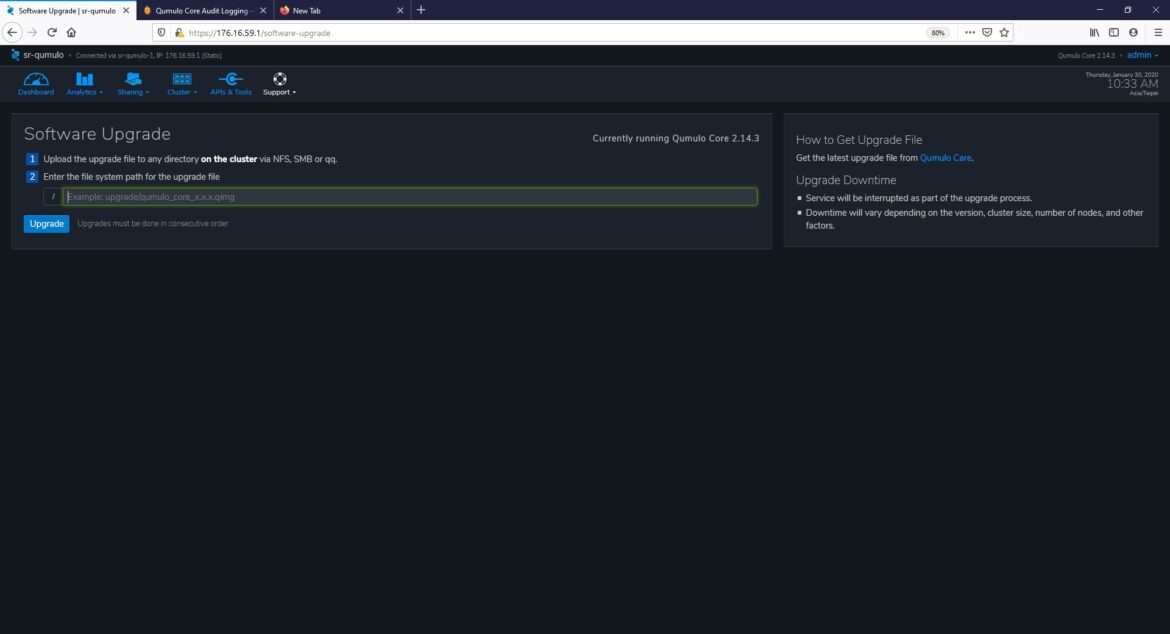This screenshot has width=1170, height=634.
Task: Click the tracking protection shield icon
Action: click(x=161, y=33)
